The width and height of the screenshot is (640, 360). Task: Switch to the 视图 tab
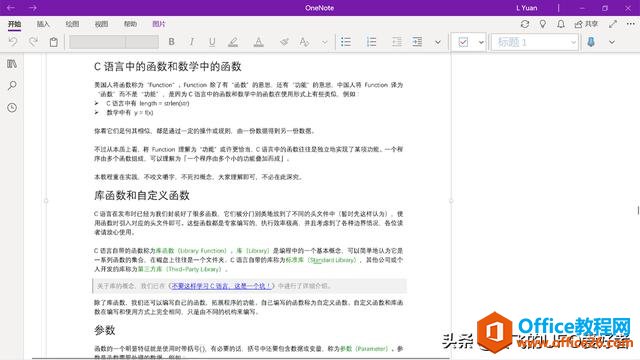(101, 24)
